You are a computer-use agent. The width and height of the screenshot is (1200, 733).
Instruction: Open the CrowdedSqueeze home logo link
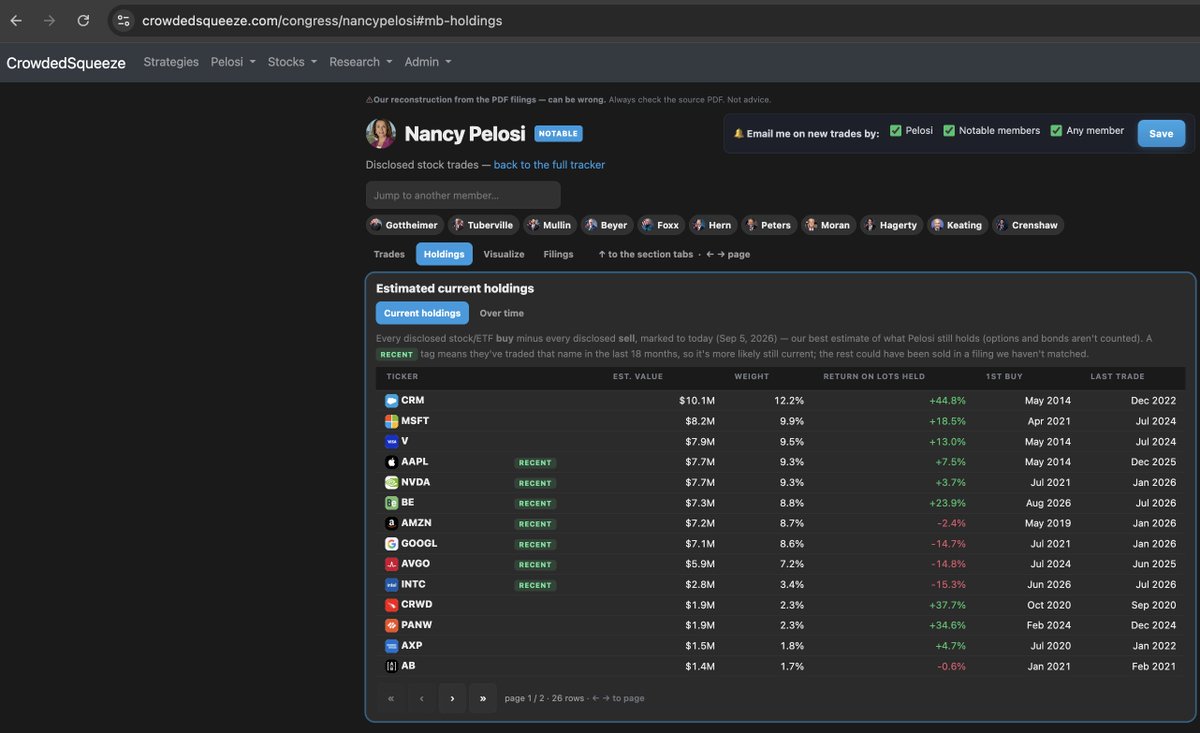tap(66, 62)
